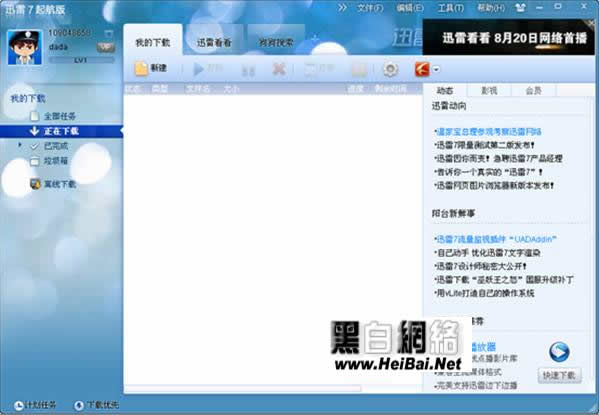The height and width of the screenshot is (415, 599).
Task: Click the 离线下载 offline download icon
Action: click(36, 184)
